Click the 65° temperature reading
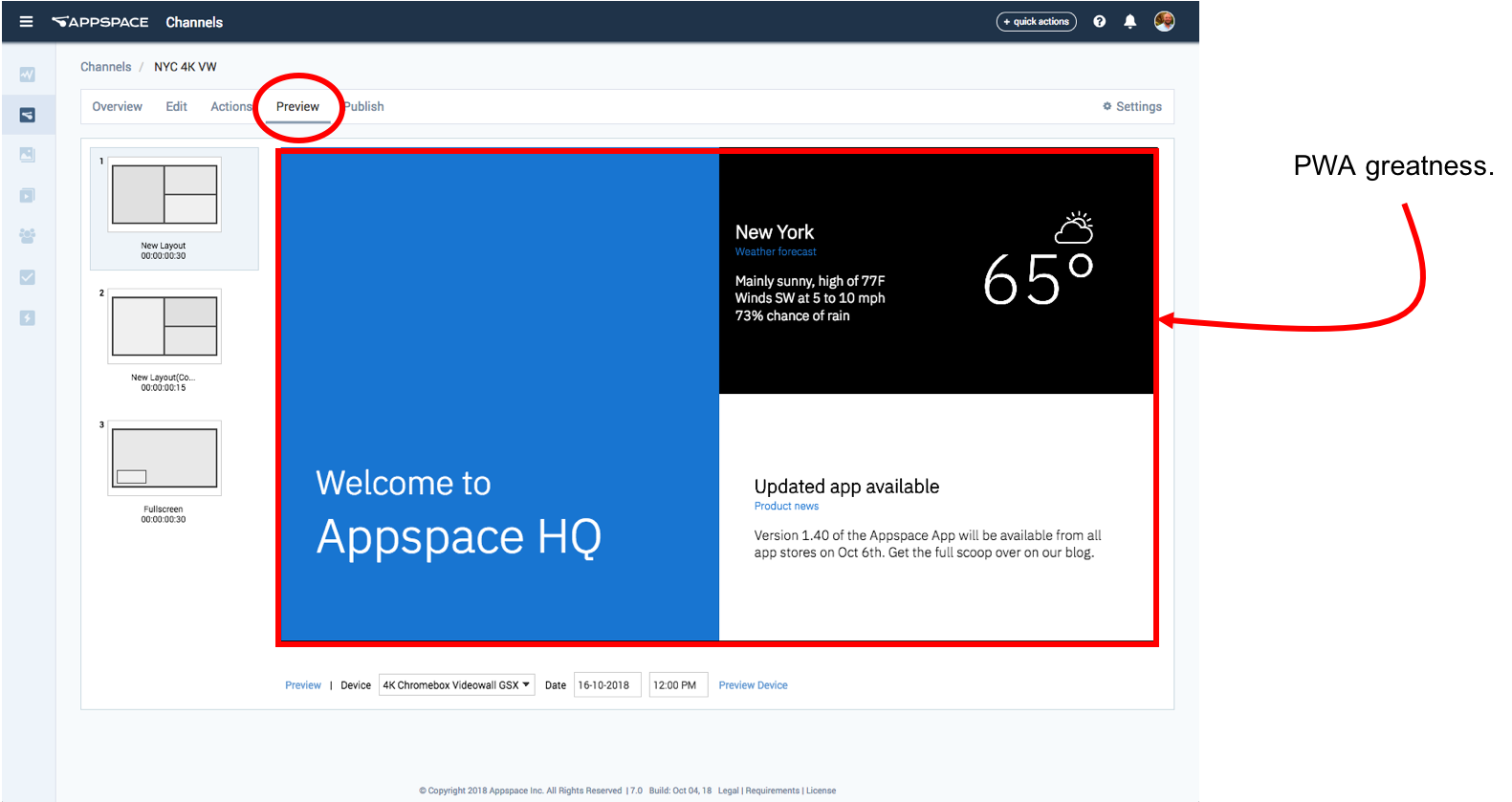Screen dimensions: 1512x802 [1039, 279]
